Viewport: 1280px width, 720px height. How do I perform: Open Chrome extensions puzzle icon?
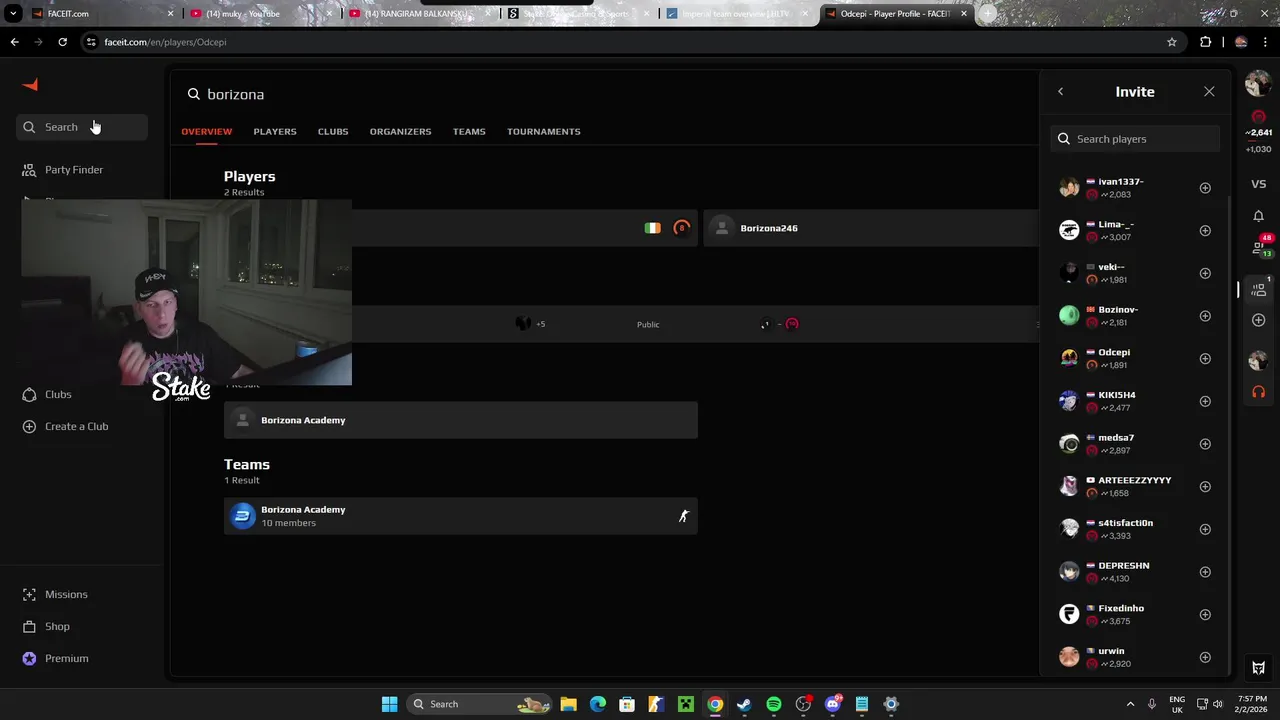1205,42
